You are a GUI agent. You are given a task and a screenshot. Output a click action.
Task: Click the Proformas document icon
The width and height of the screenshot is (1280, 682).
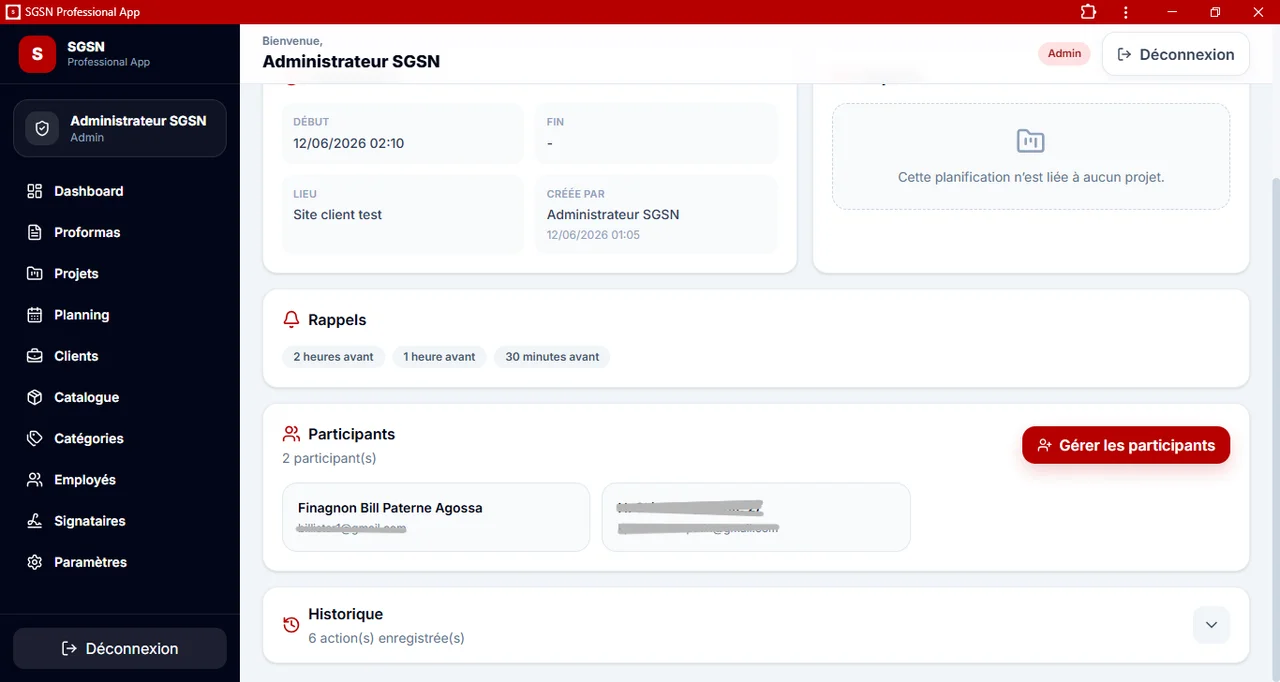click(x=35, y=232)
